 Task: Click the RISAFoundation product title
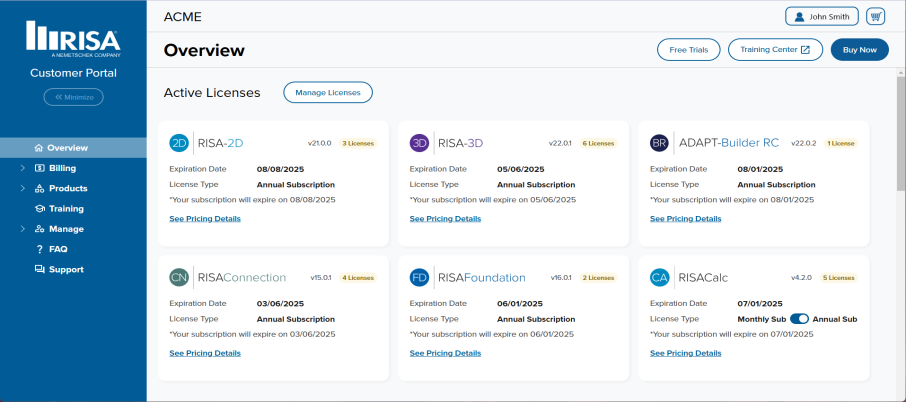point(482,278)
